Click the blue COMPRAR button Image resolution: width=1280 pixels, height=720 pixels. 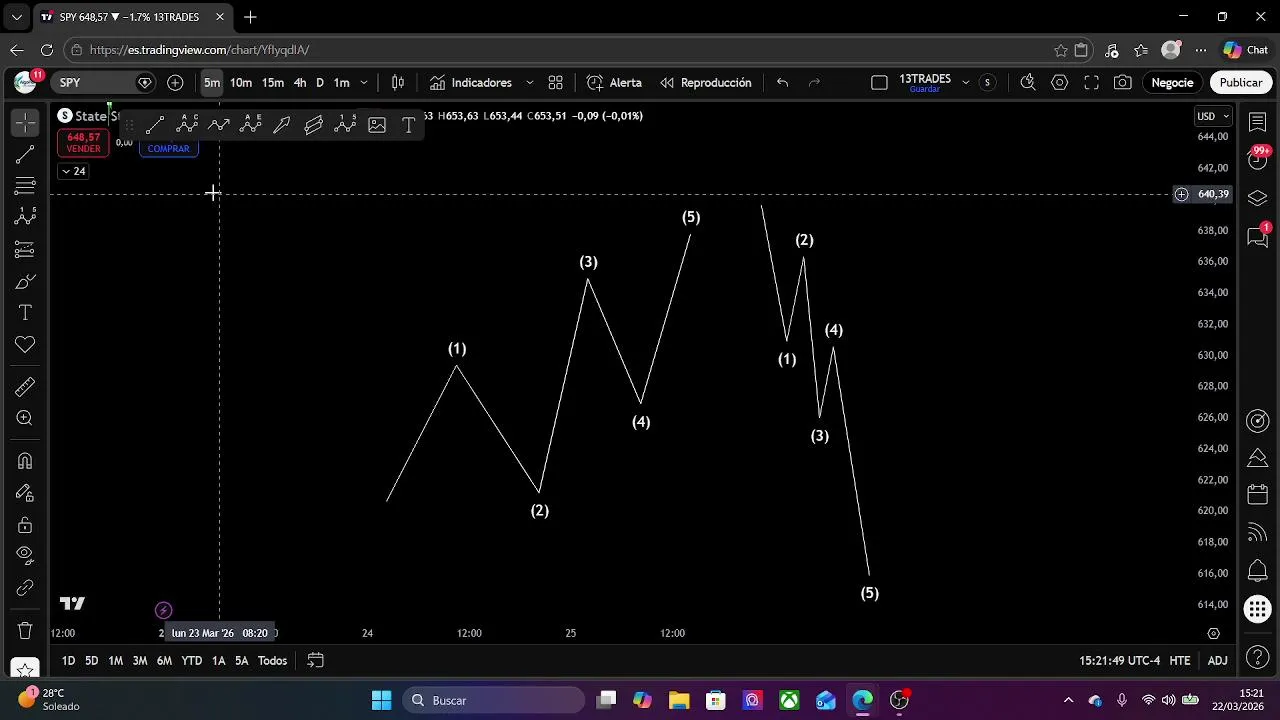168,149
